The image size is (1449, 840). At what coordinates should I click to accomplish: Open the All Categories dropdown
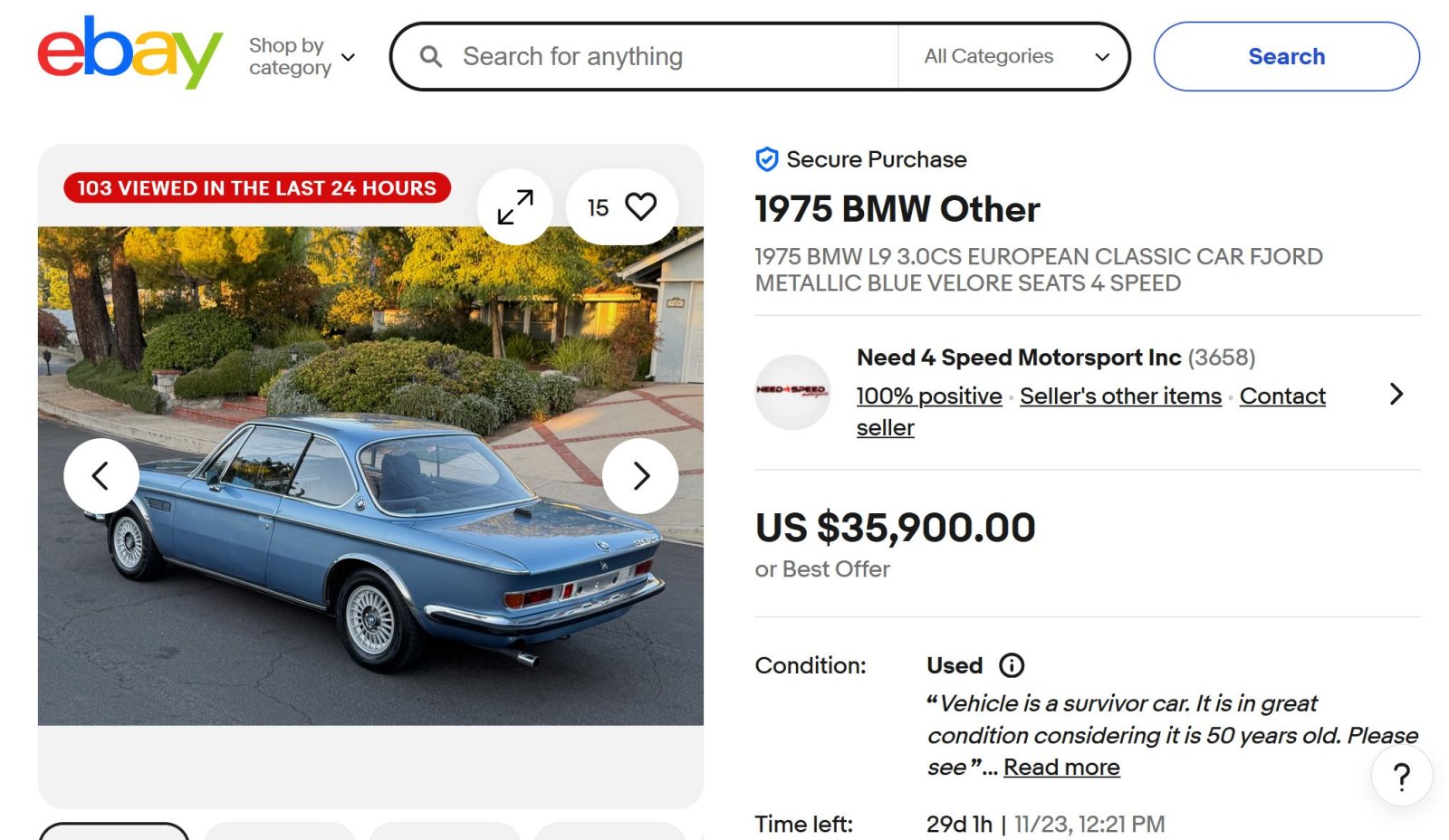click(x=1015, y=57)
